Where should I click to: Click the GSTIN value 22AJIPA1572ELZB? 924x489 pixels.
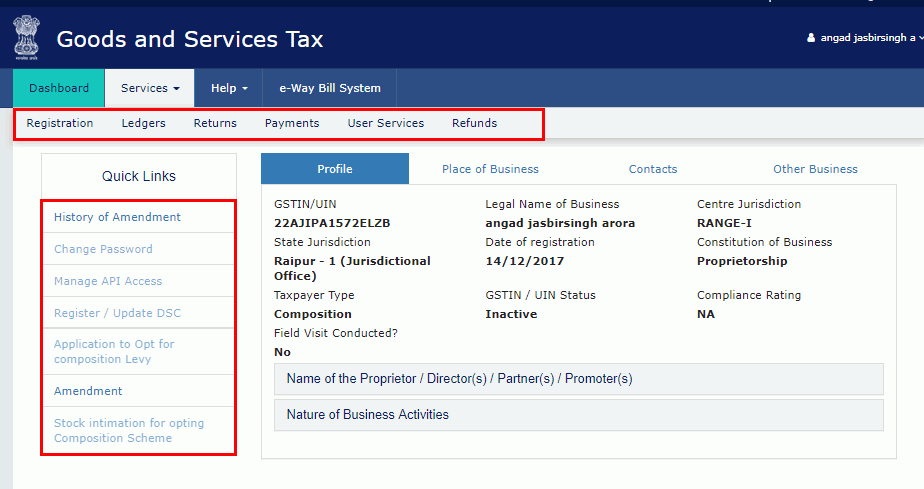[x=332, y=223]
